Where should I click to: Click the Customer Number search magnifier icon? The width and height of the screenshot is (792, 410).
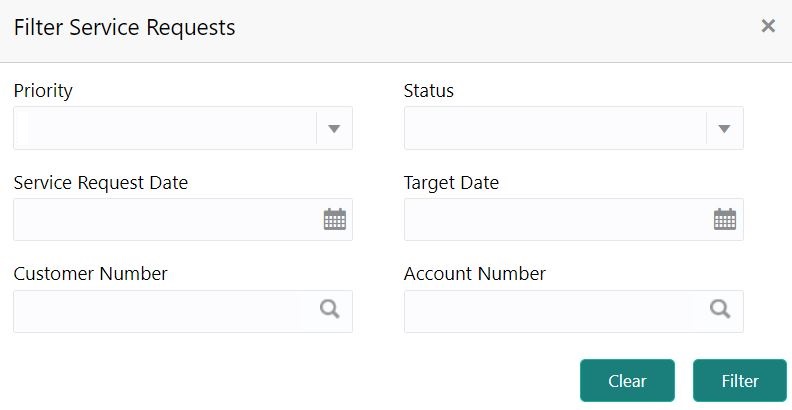pos(330,310)
